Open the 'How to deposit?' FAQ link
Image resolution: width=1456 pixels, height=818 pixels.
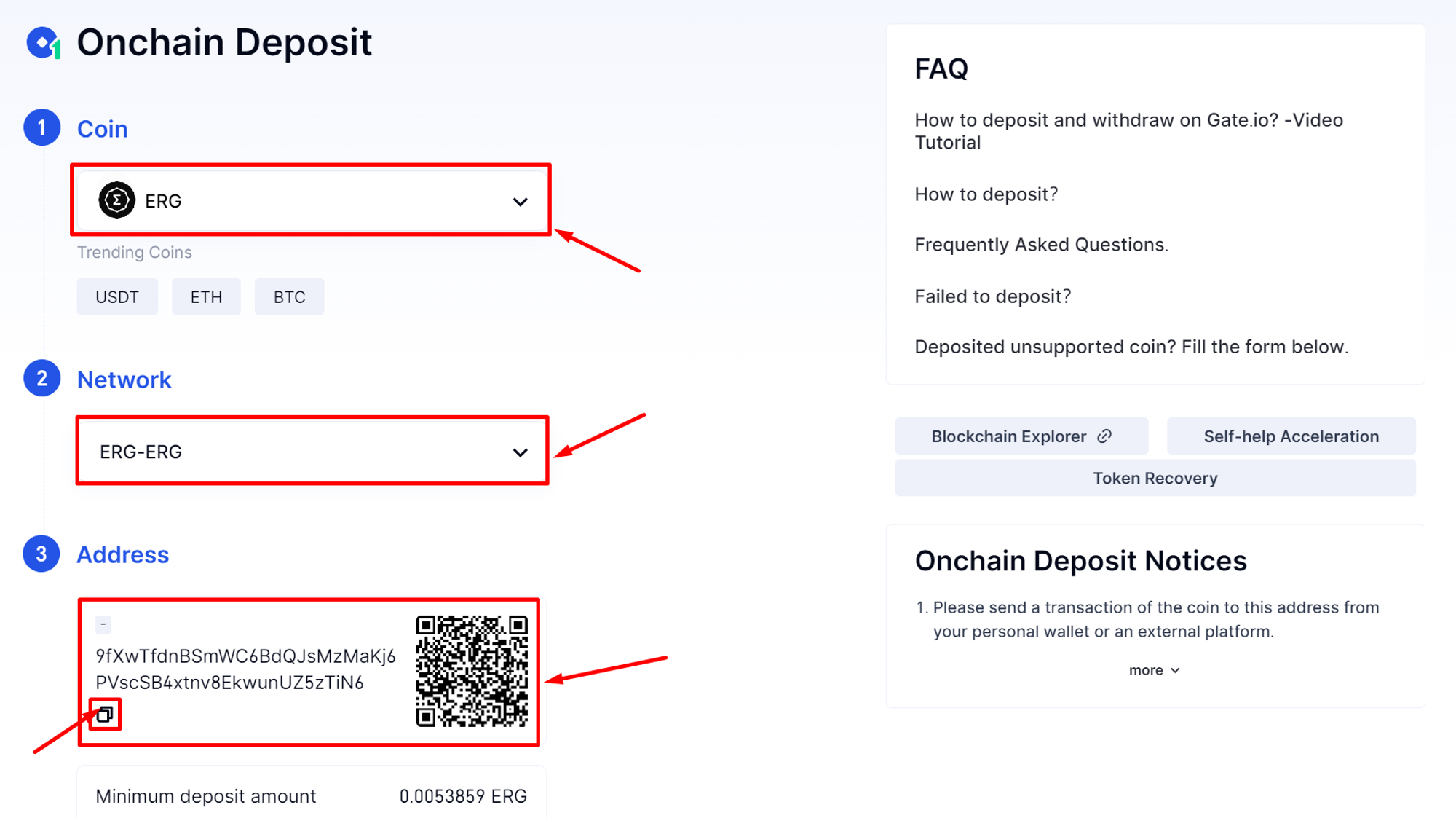pyautogui.click(x=986, y=194)
